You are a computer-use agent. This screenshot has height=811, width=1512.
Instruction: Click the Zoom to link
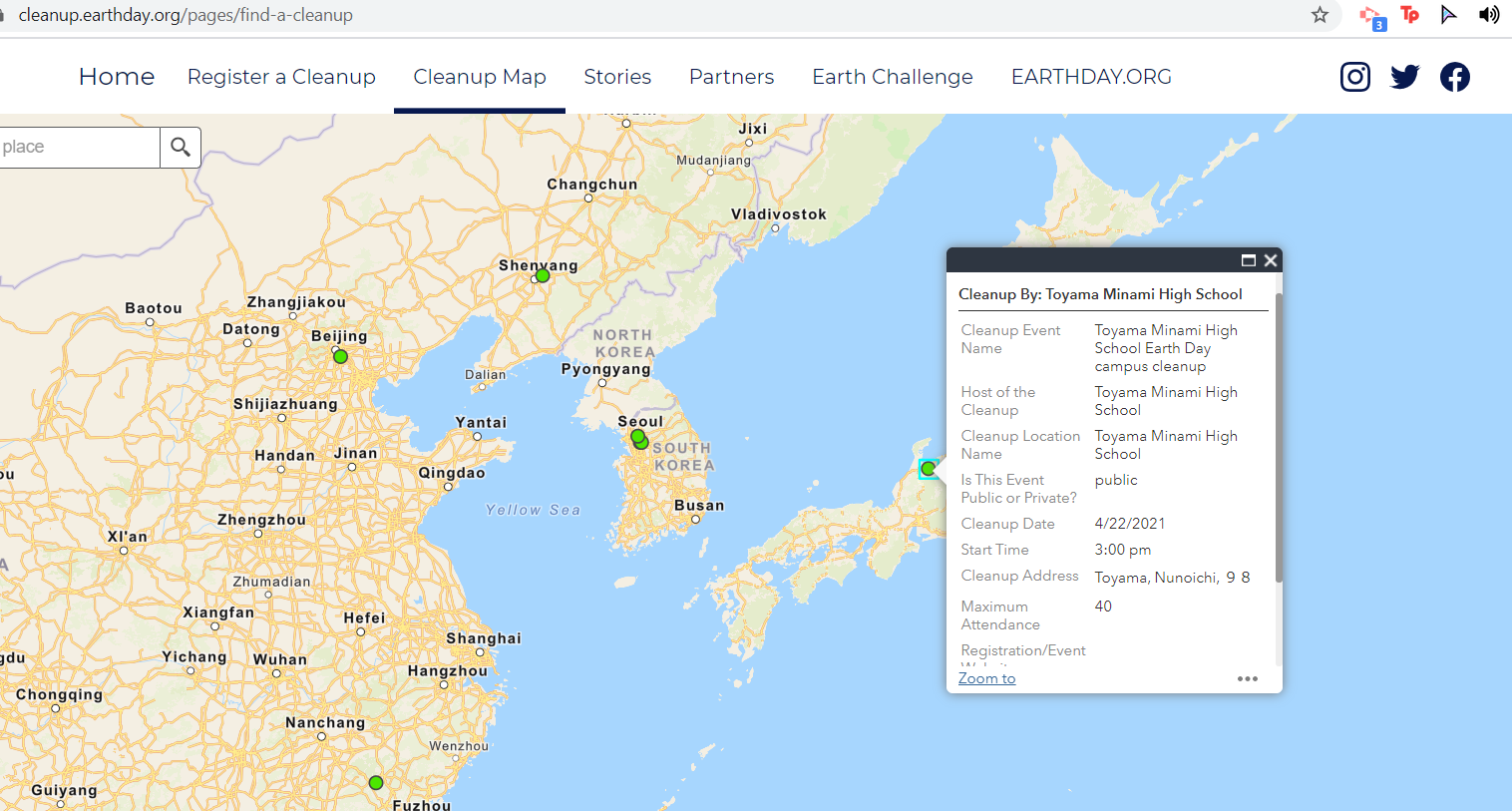coord(987,678)
